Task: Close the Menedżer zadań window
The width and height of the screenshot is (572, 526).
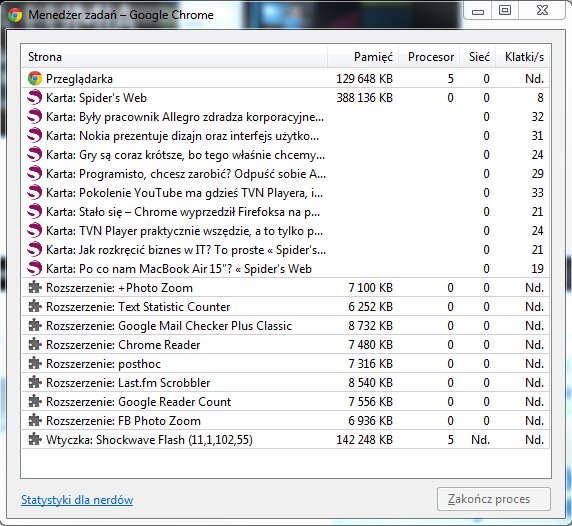Action: pyautogui.click(x=542, y=10)
